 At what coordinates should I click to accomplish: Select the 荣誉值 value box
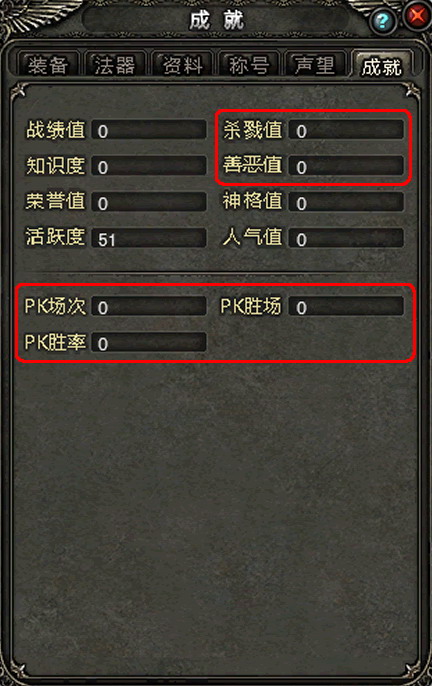click(x=149, y=203)
